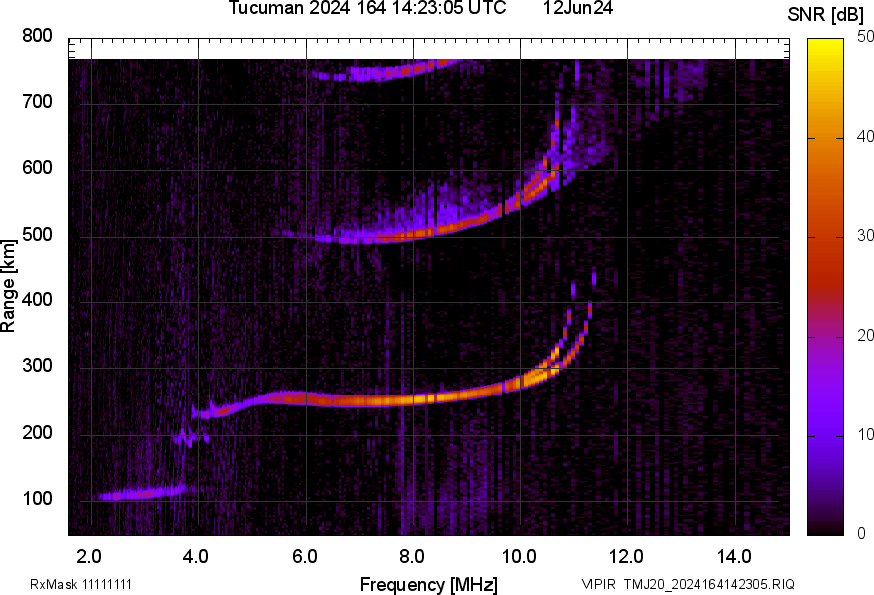The height and width of the screenshot is (595, 874).
Task: Click range axis tick '100'
Action: tap(37, 499)
